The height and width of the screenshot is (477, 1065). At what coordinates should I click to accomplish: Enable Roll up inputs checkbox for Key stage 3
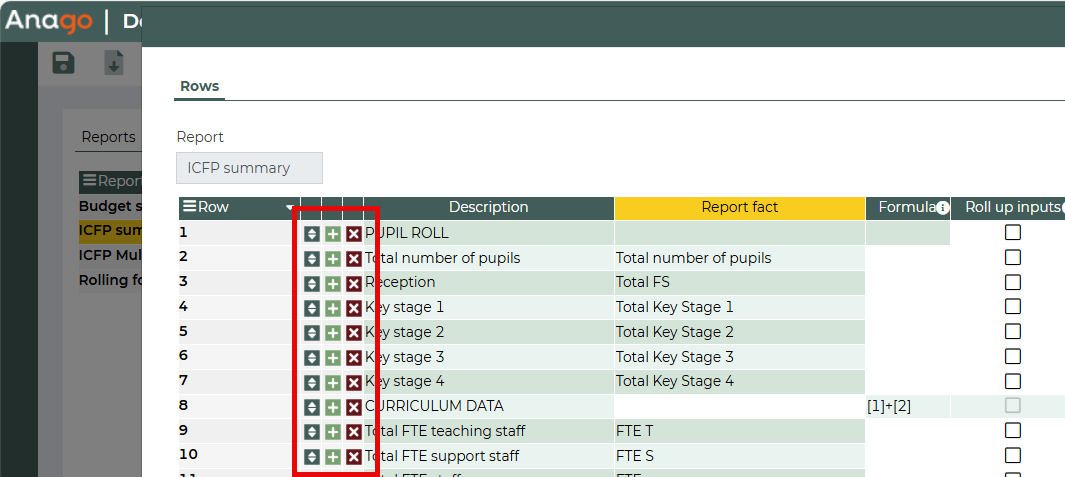(1013, 357)
